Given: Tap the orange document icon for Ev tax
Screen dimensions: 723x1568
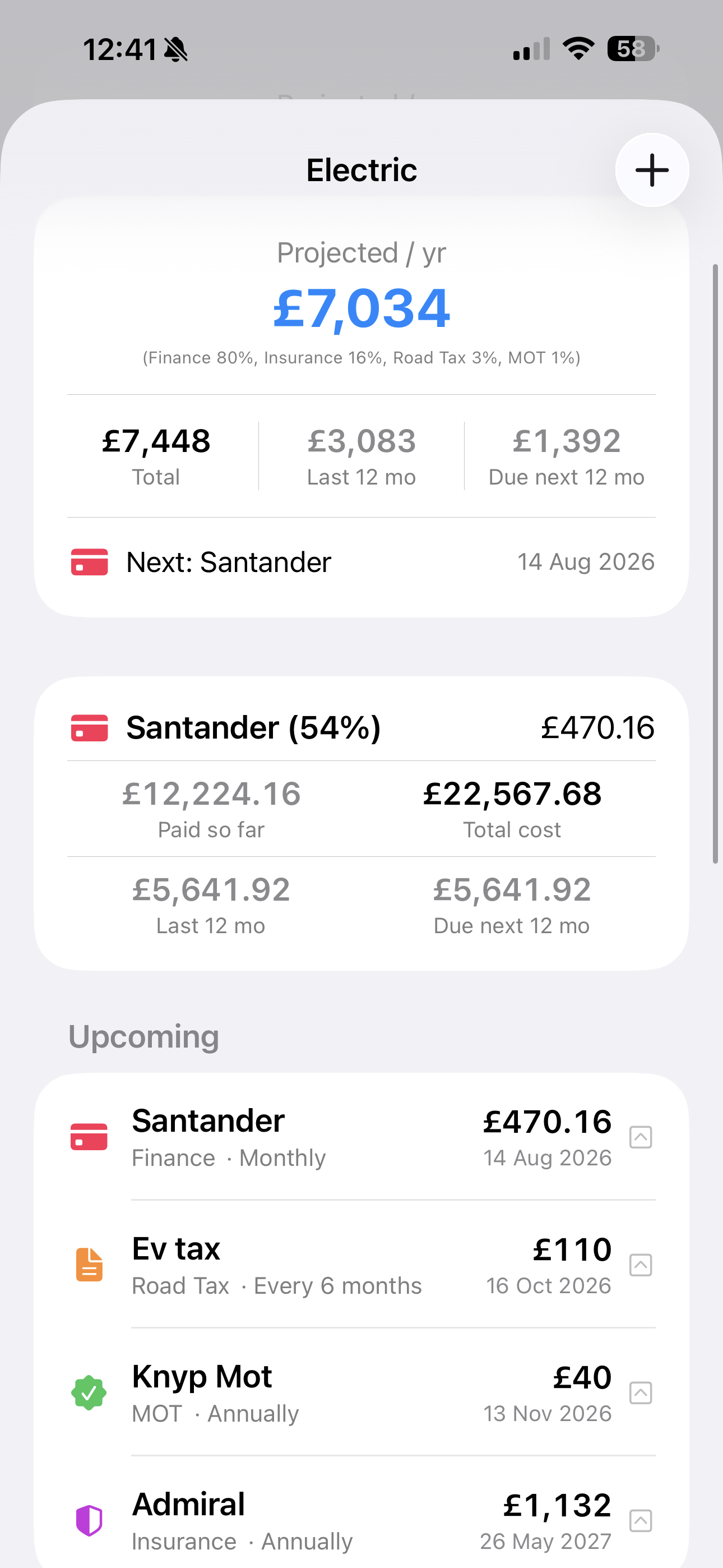Looking at the screenshot, I should click(89, 1264).
